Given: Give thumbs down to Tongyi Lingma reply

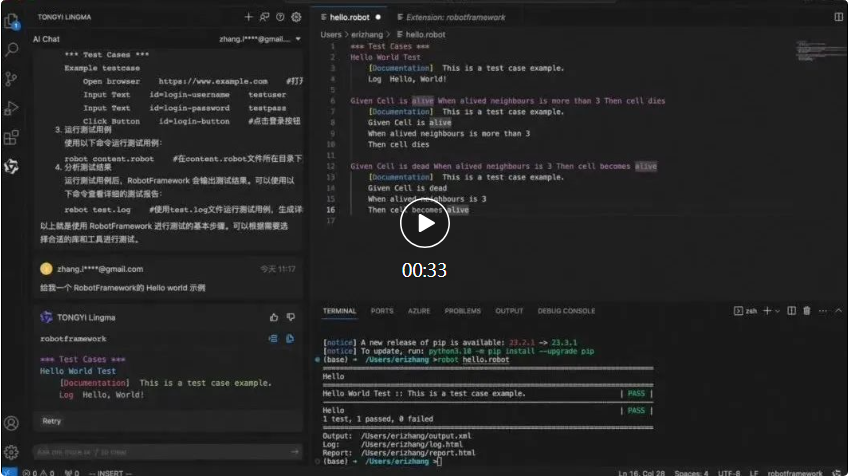Looking at the screenshot, I should [291, 317].
